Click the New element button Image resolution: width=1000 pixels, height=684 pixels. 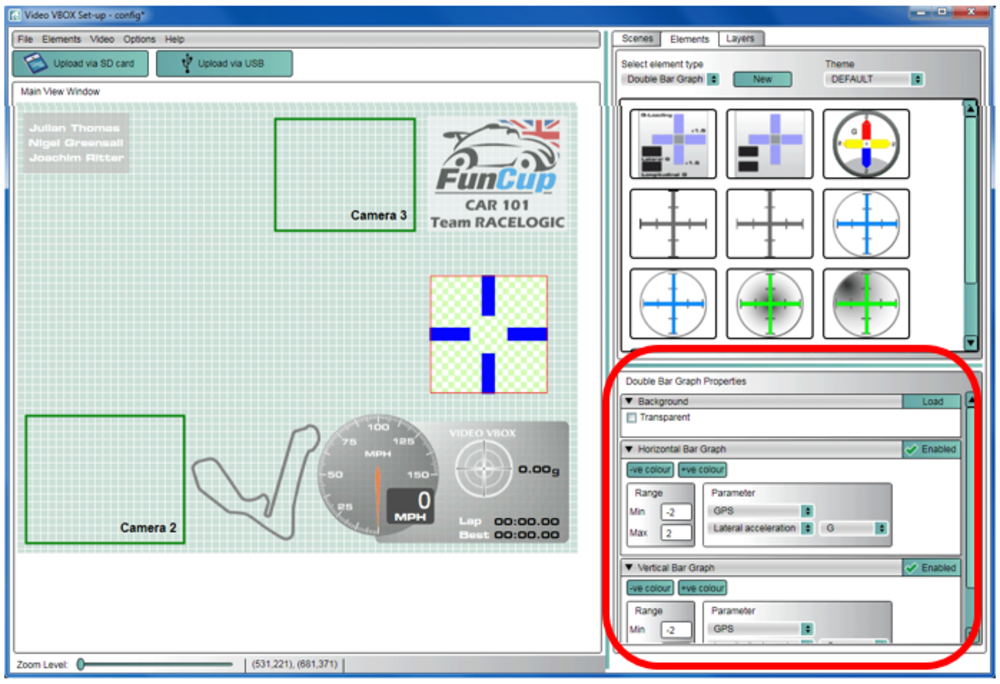(x=762, y=79)
